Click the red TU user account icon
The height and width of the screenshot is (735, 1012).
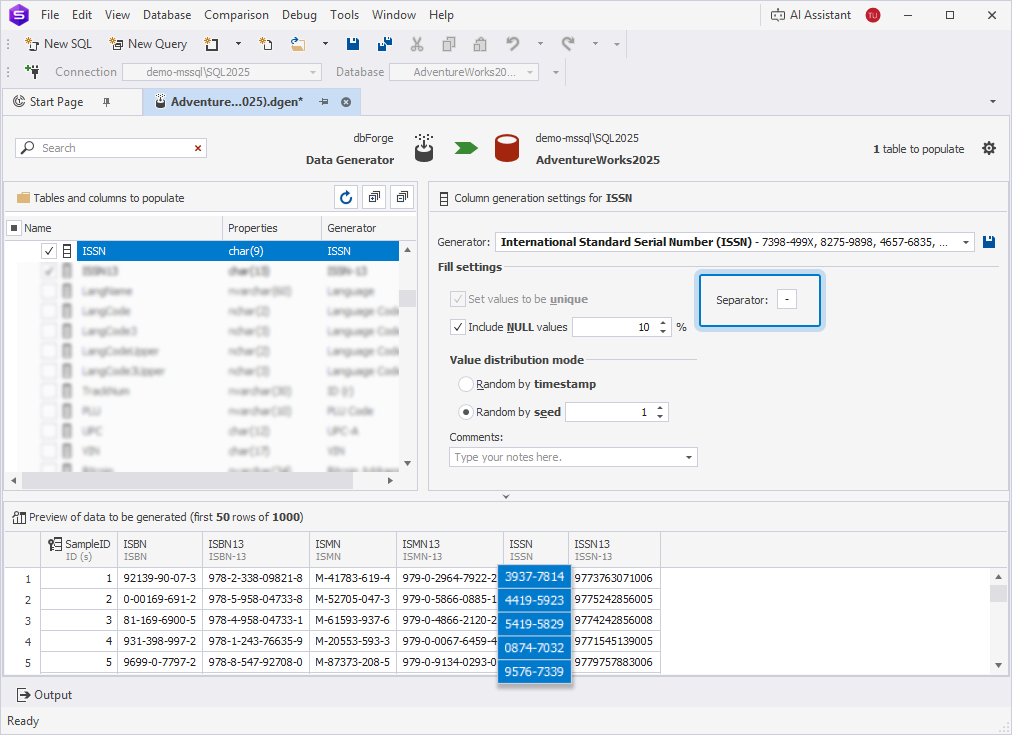pos(873,15)
